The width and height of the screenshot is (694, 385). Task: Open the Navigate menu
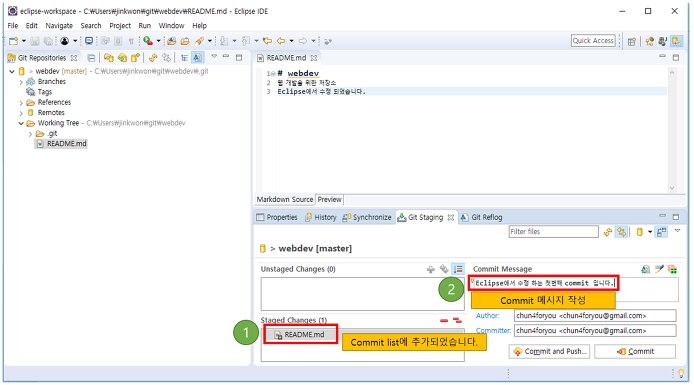point(59,26)
